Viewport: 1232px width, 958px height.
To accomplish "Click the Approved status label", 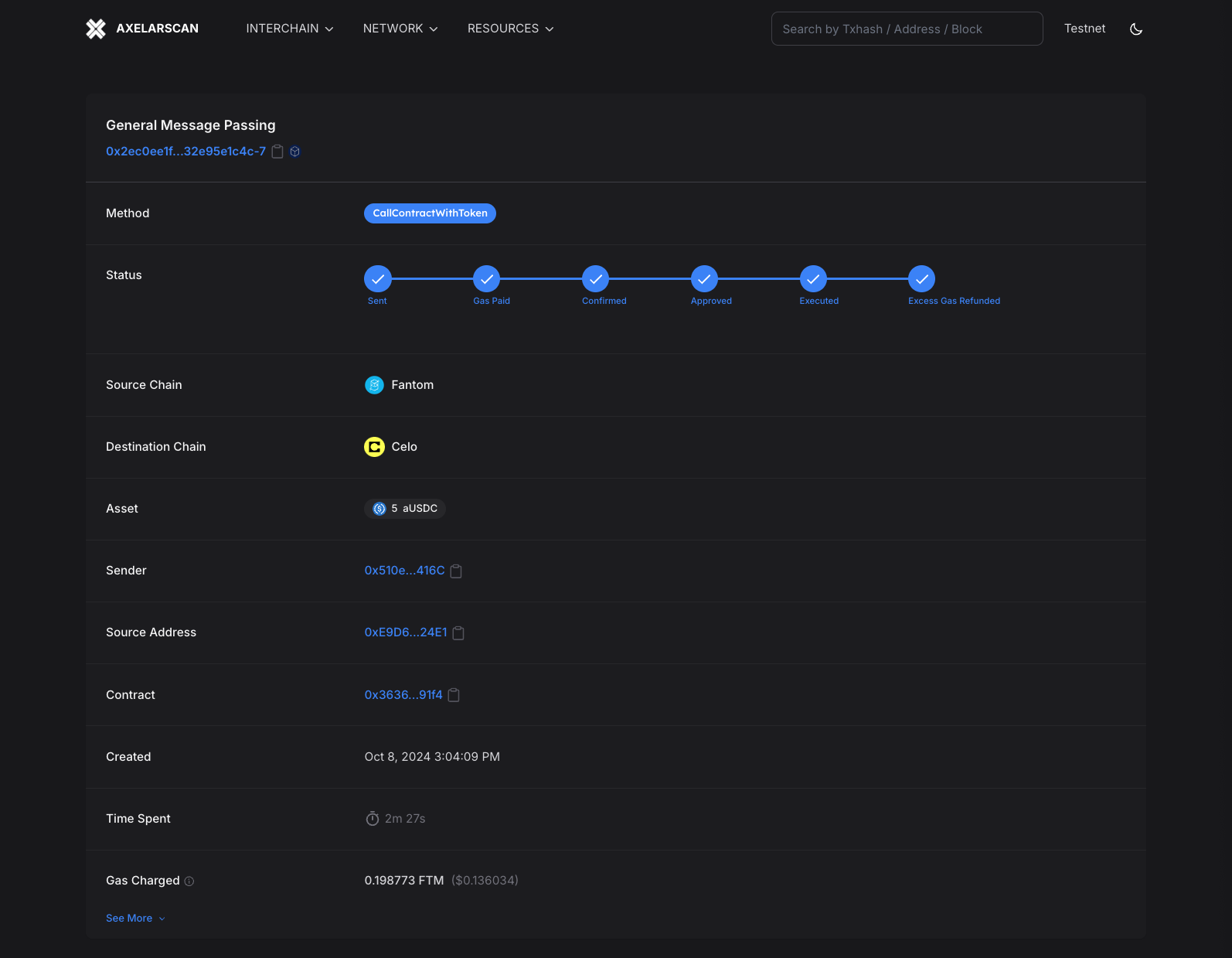I will [711, 301].
